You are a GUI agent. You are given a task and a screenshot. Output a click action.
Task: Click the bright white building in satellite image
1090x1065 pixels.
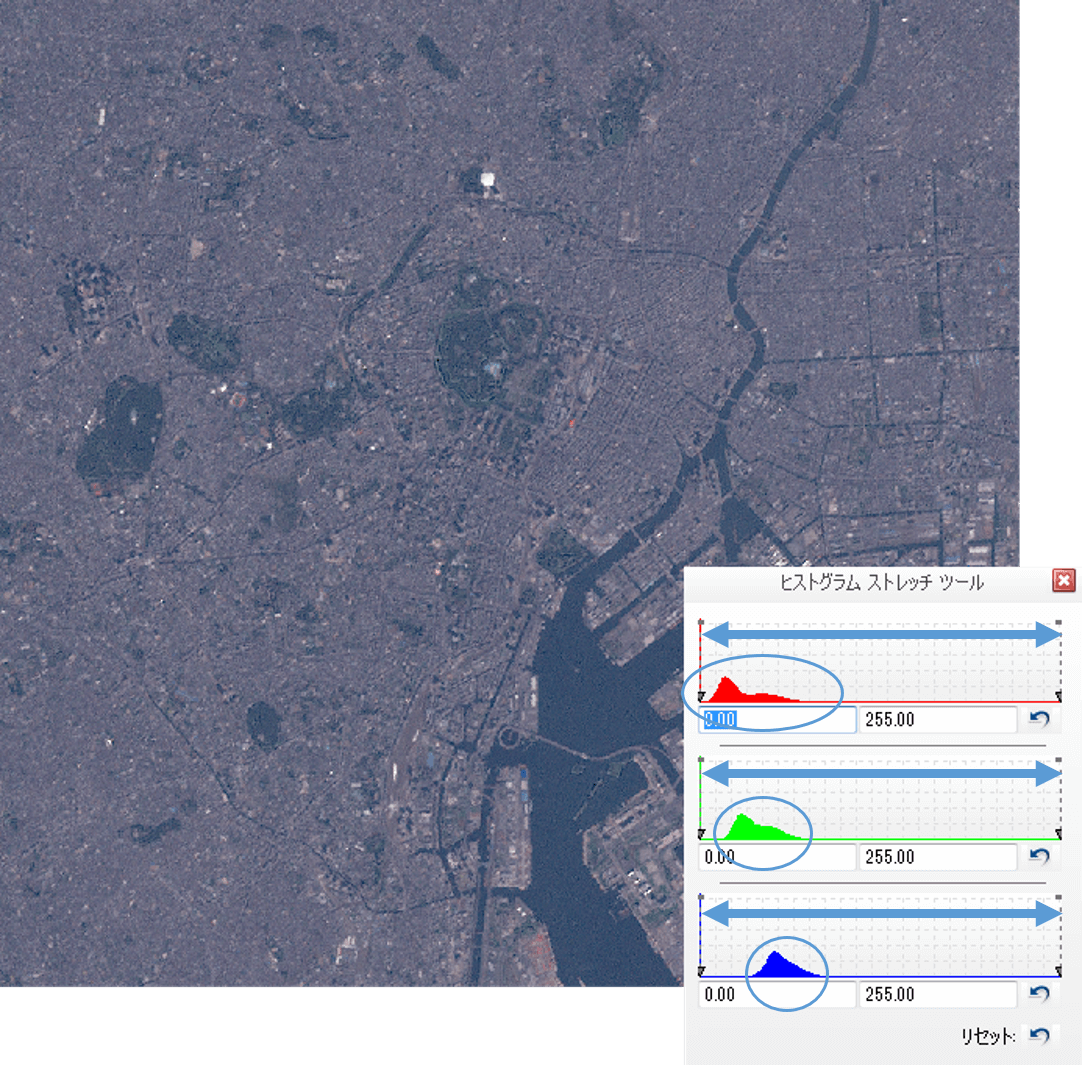click(488, 180)
